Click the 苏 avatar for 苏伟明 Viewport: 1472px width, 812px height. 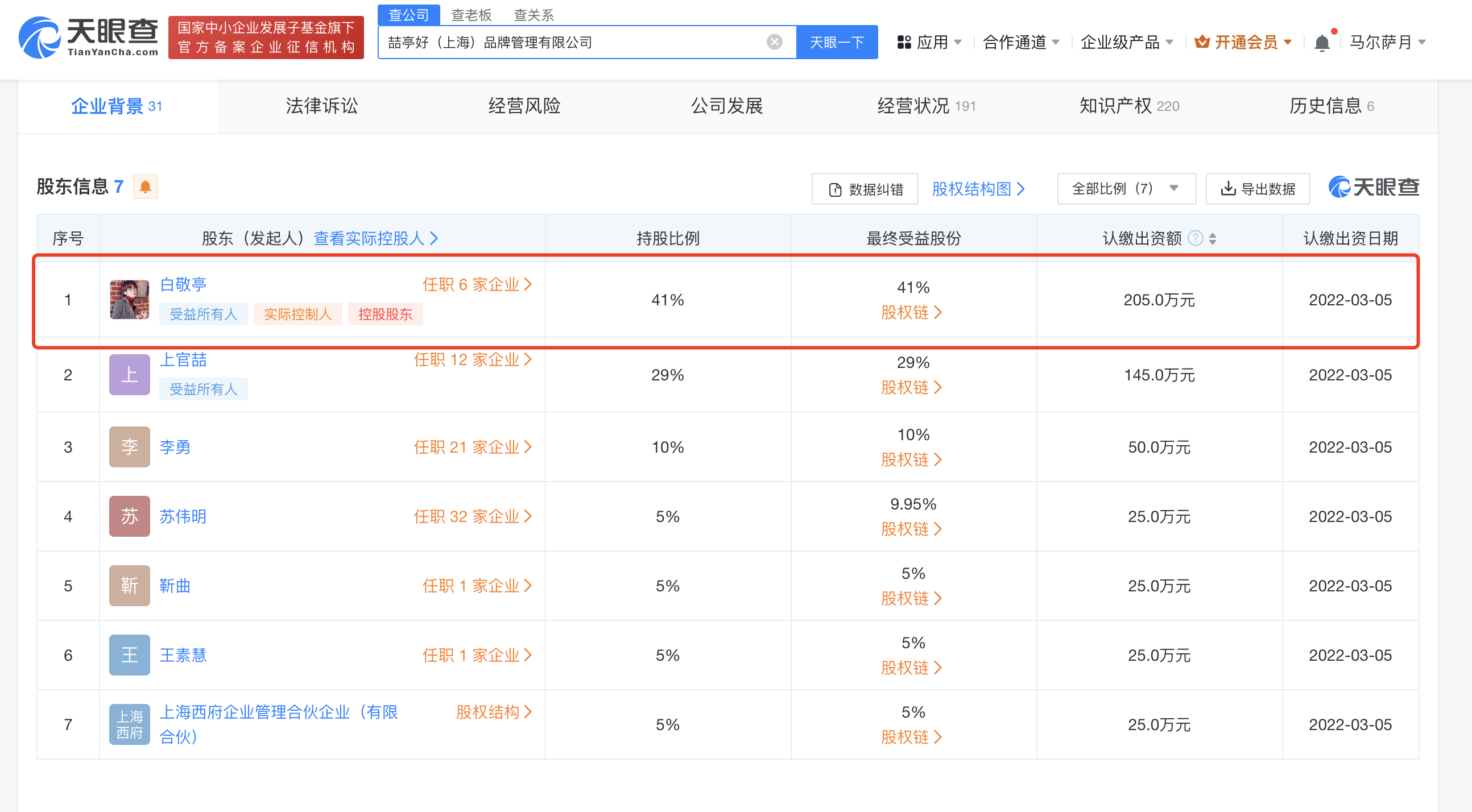[x=130, y=516]
